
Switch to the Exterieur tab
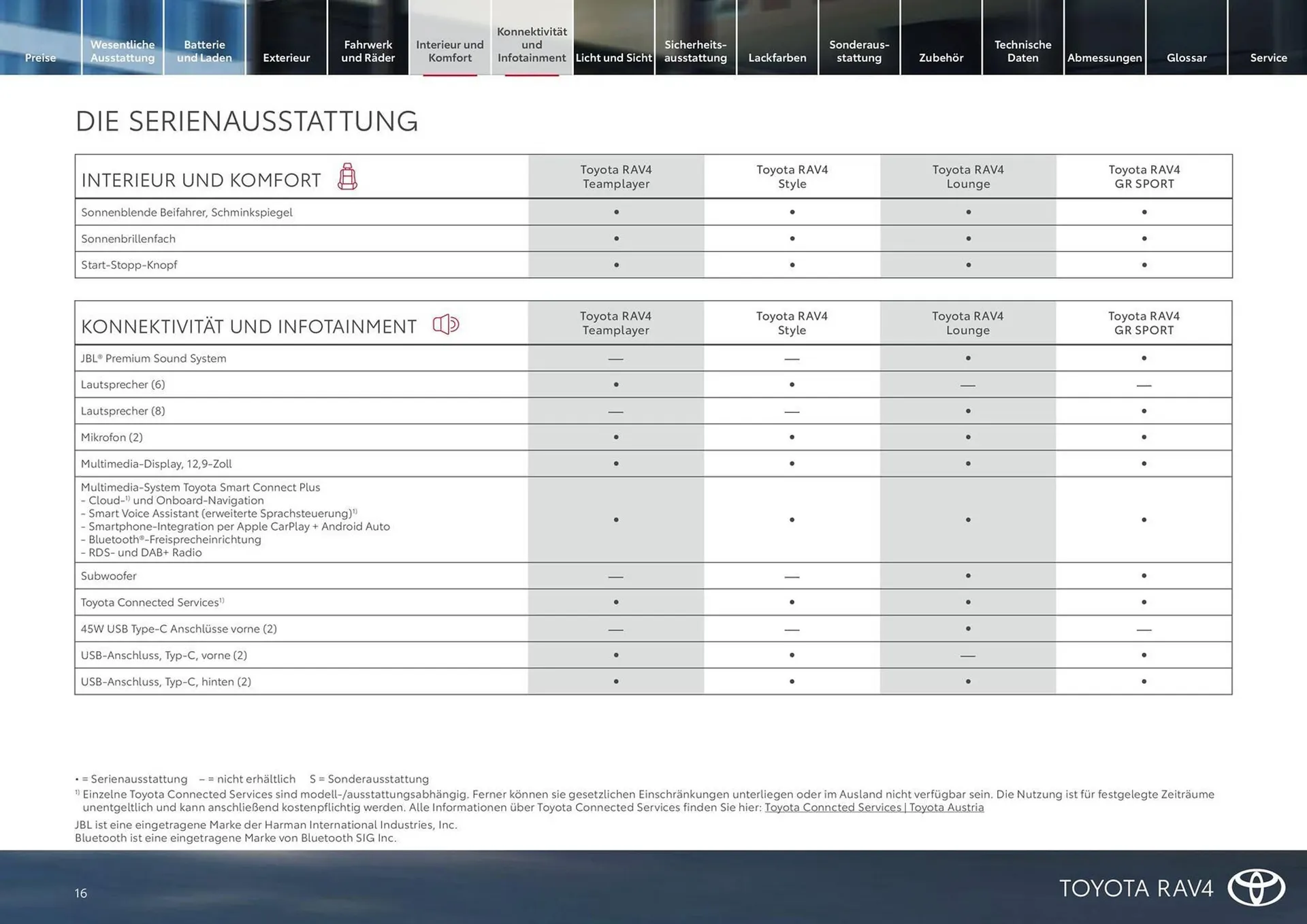[x=287, y=58]
